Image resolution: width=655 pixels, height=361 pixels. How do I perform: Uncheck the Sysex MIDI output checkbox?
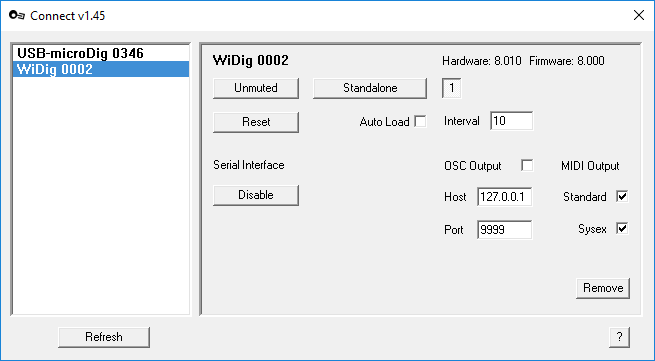tap(622, 229)
